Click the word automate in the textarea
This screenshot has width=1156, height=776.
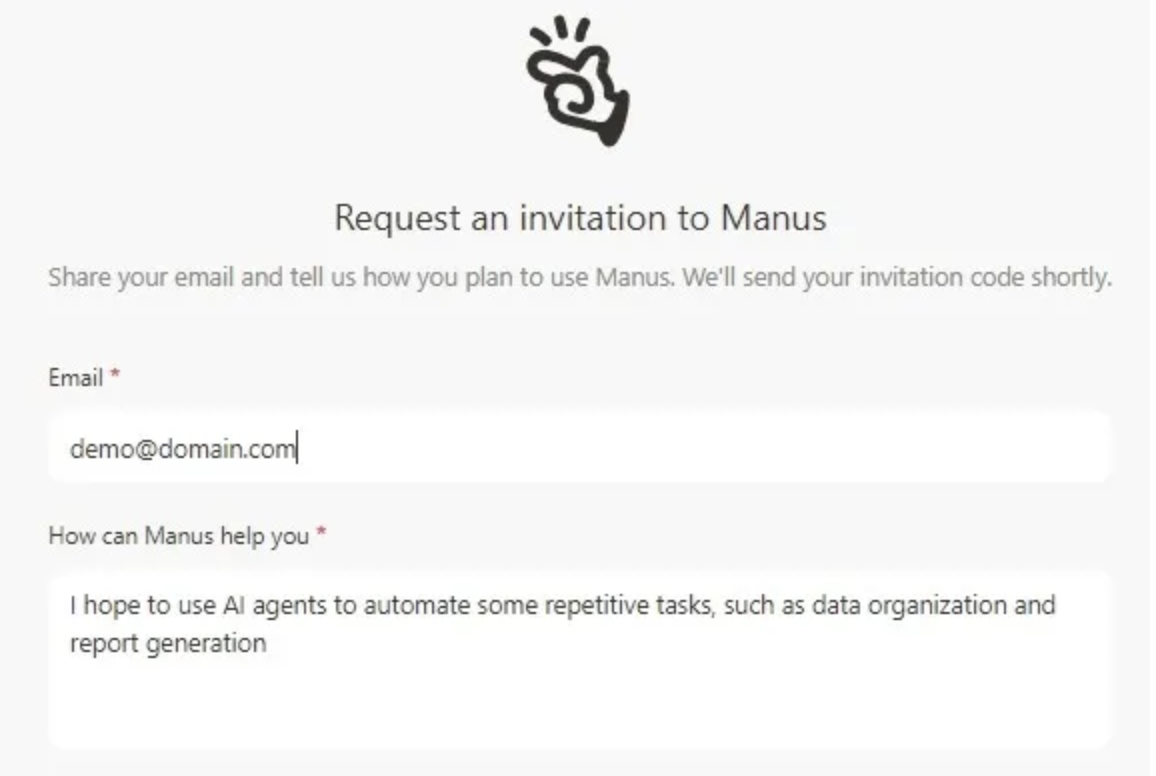[x=417, y=605]
